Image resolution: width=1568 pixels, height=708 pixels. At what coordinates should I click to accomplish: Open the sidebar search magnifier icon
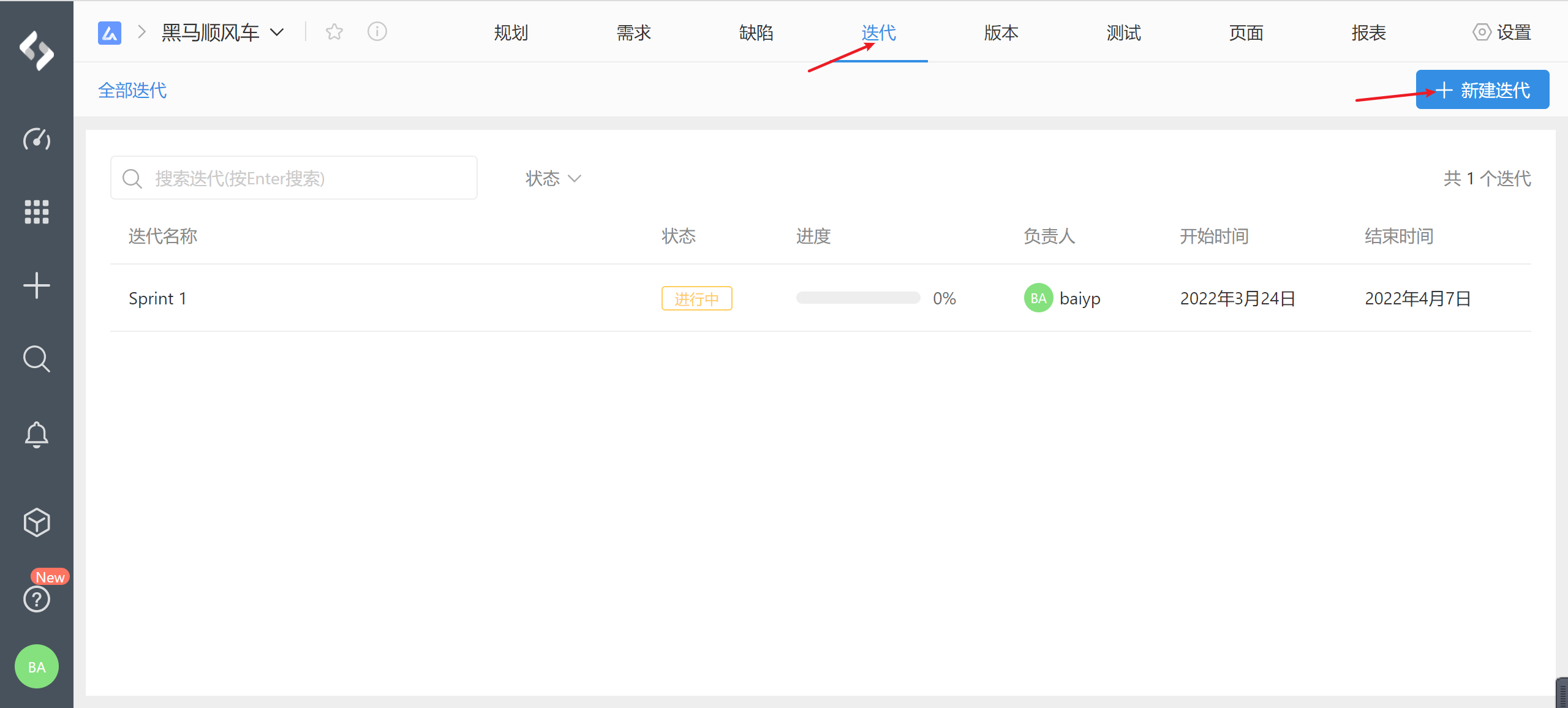click(37, 359)
